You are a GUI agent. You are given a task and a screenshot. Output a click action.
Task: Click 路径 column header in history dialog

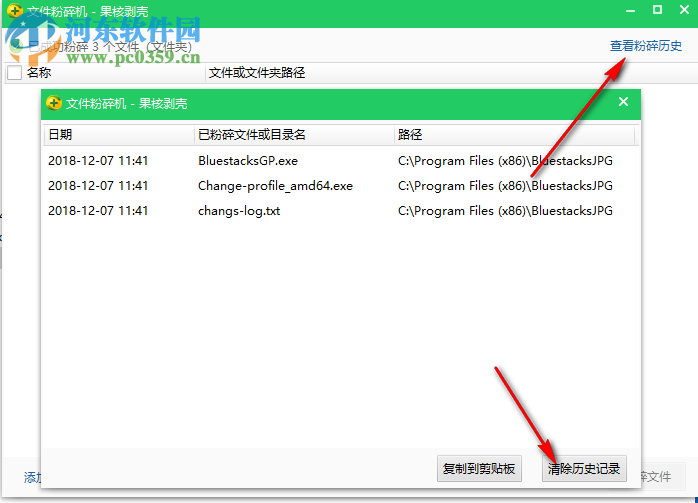(514, 134)
